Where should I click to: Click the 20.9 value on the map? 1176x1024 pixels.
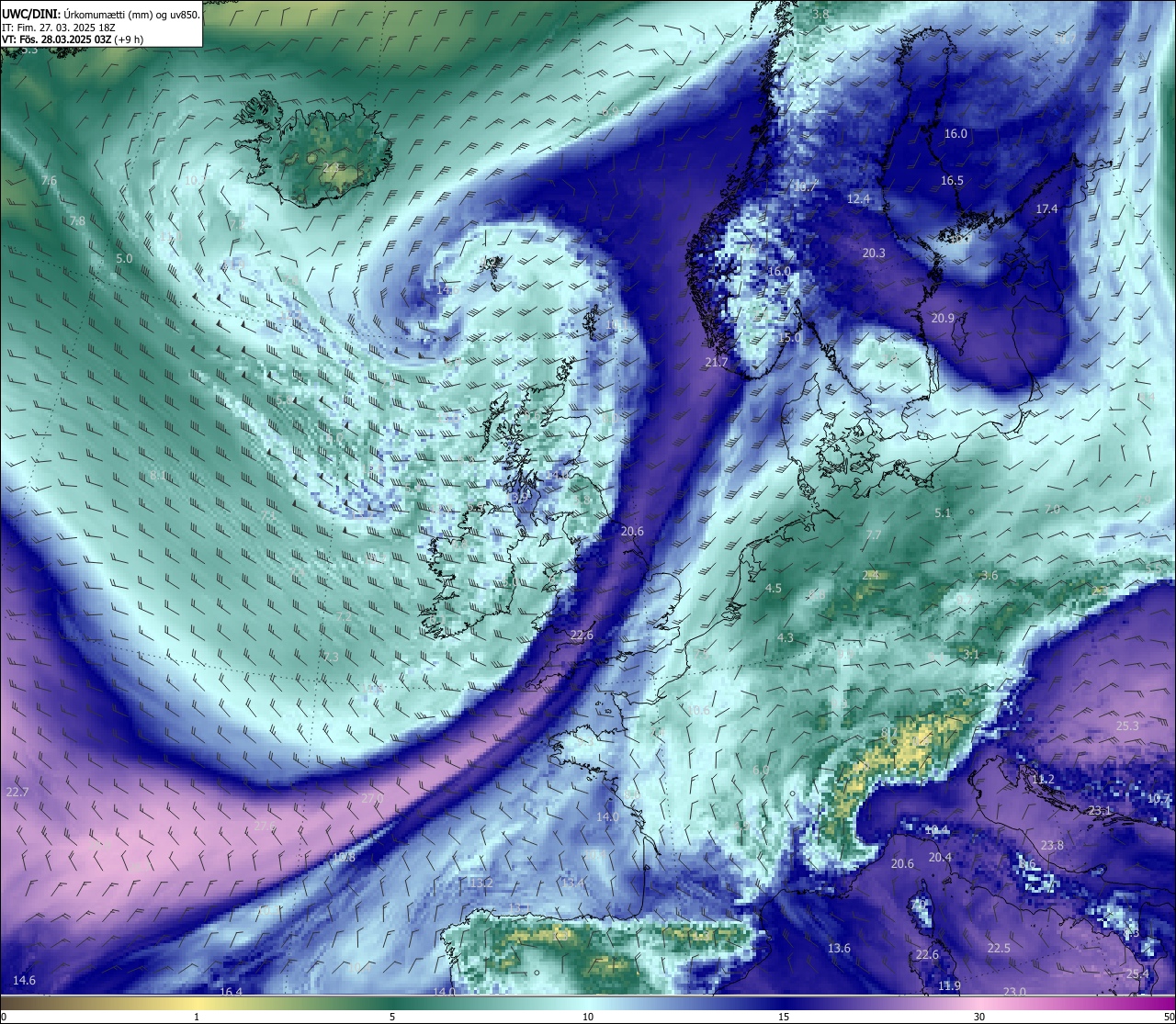click(x=943, y=318)
